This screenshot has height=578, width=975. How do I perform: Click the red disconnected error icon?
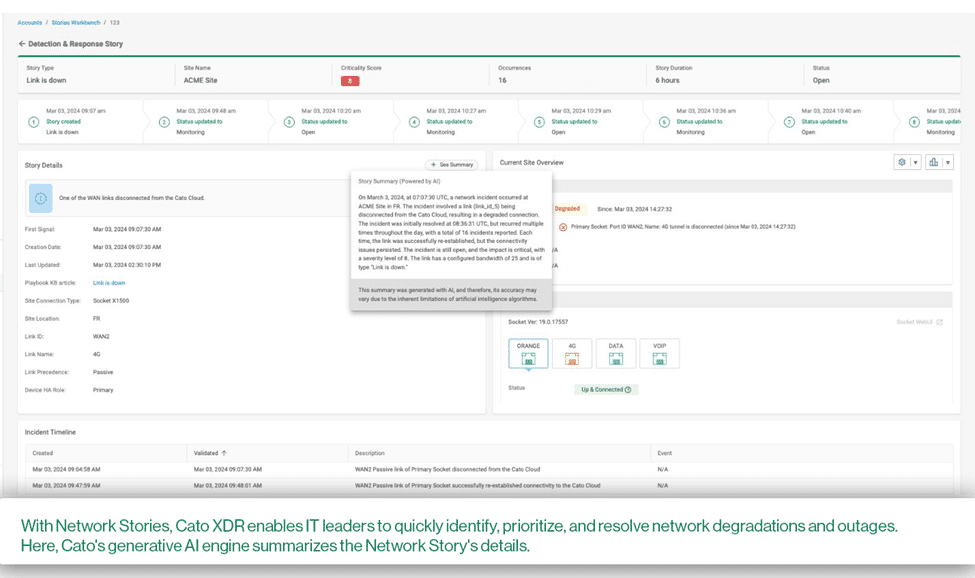tap(563, 227)
